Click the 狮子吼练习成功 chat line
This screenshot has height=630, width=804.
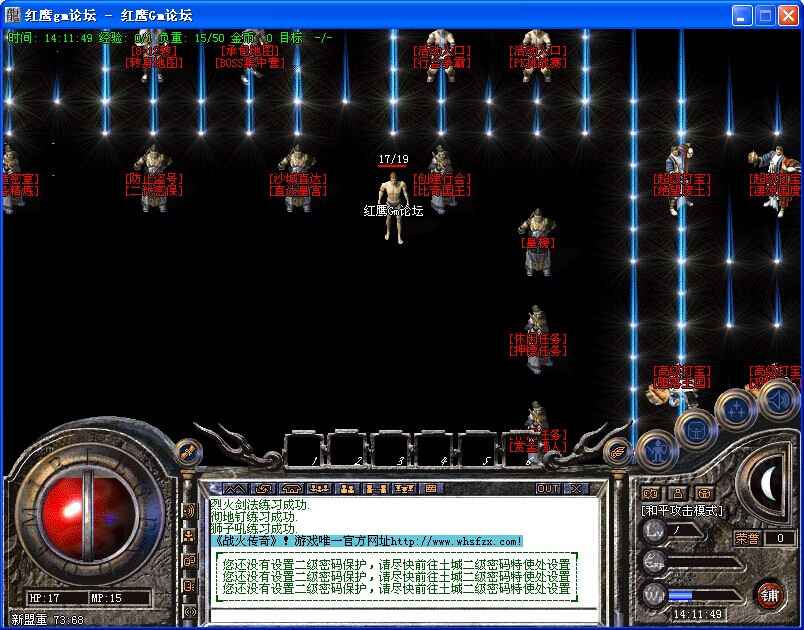coord(254,529)
